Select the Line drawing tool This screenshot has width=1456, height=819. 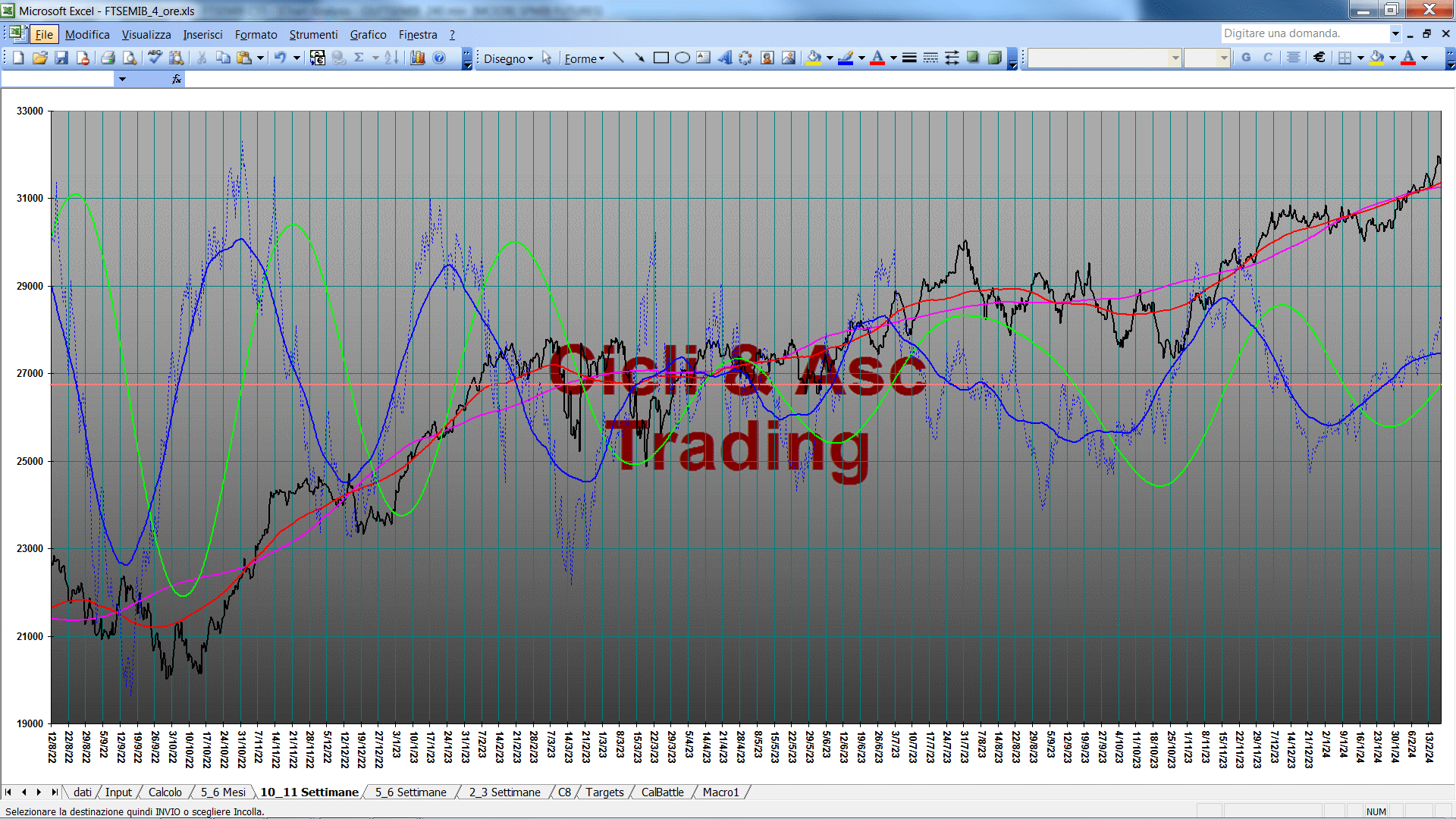[618, 58]
